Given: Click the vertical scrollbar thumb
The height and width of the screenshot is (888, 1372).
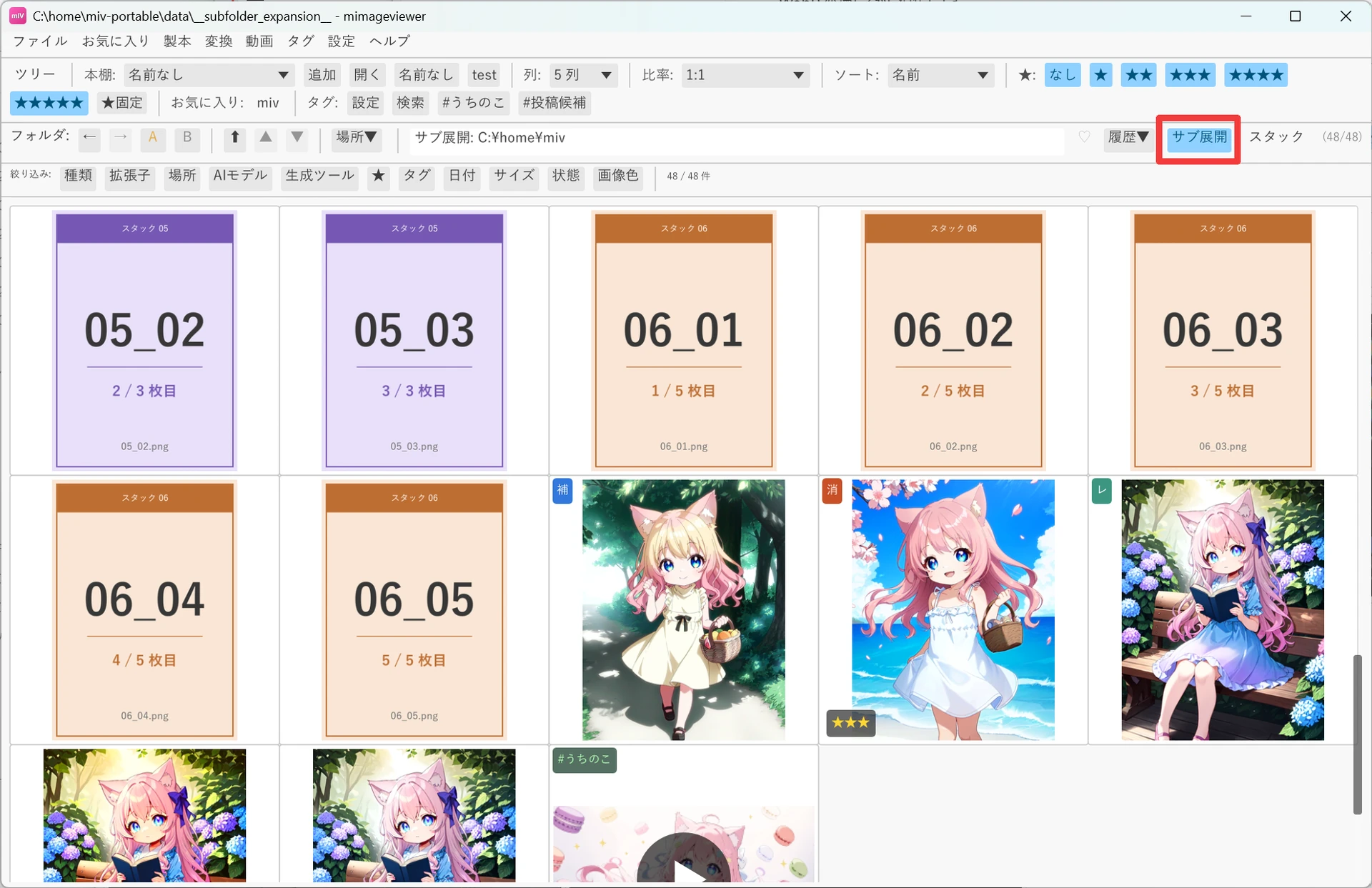Looking at the screenshot, I should pyautogui.click(x=1357, y=734).
